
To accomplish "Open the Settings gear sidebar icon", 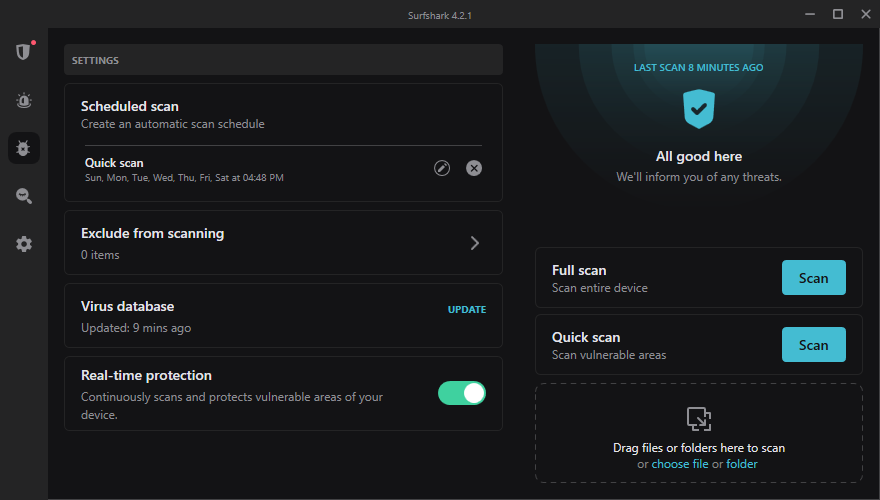I will (x=23, y=244).
